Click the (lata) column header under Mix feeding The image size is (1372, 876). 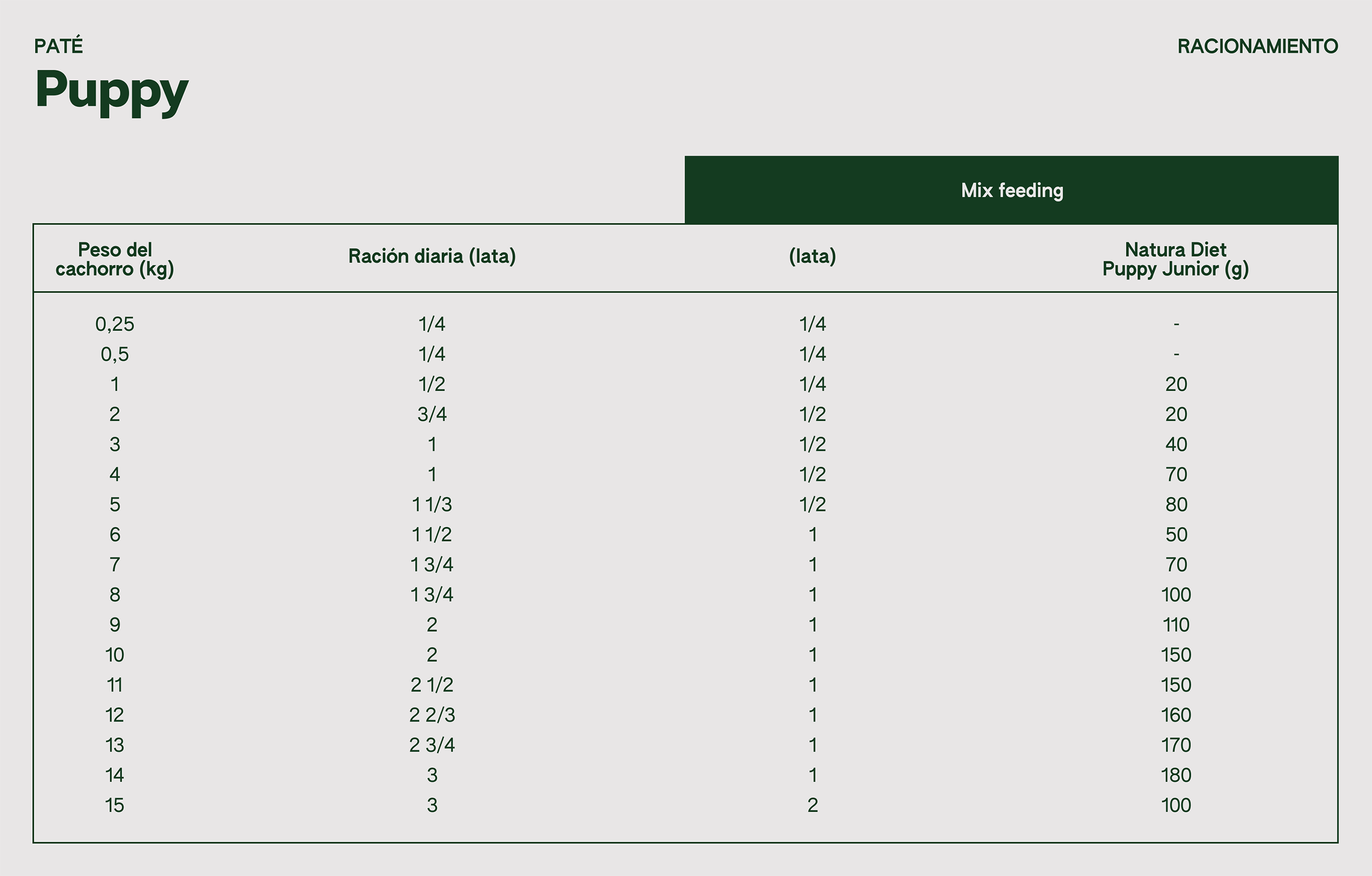[x=812, y=256]
